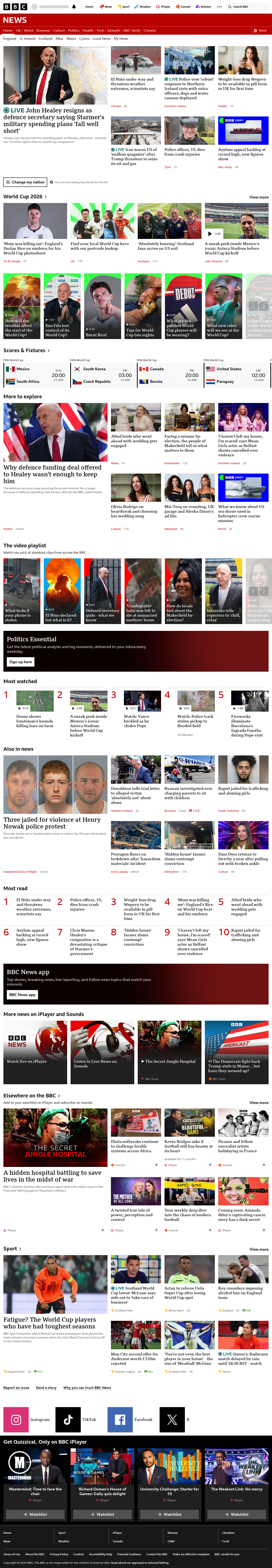
Task: Click the BBC logo in the header
Action: pyautogui.click(x=15, y=7)
